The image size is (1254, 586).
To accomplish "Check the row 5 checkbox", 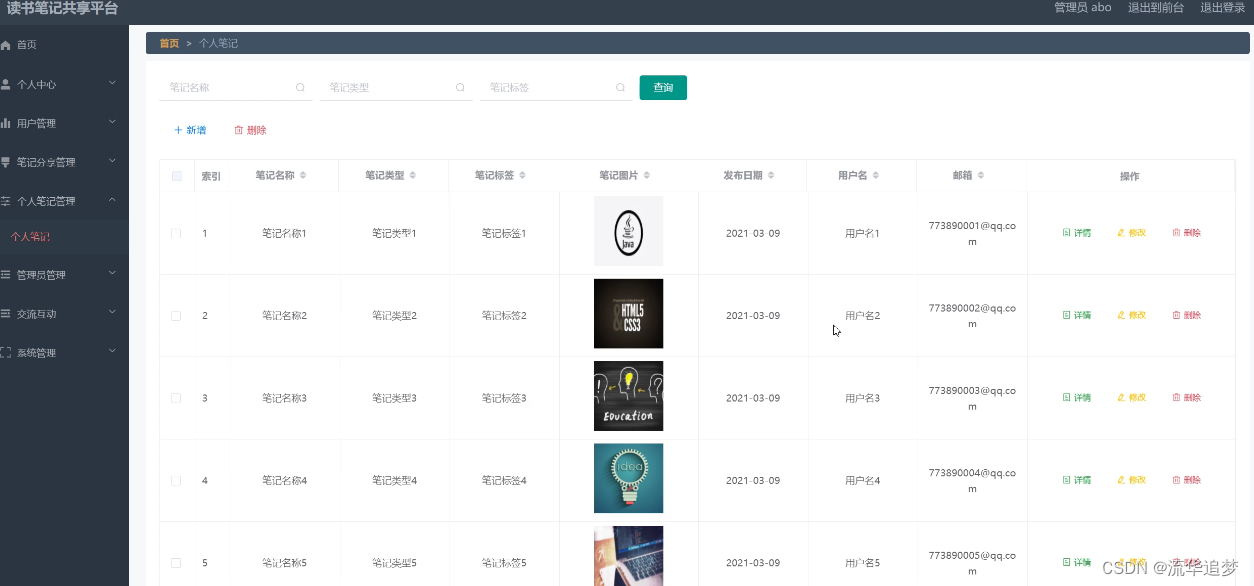I will click(176, 563).
